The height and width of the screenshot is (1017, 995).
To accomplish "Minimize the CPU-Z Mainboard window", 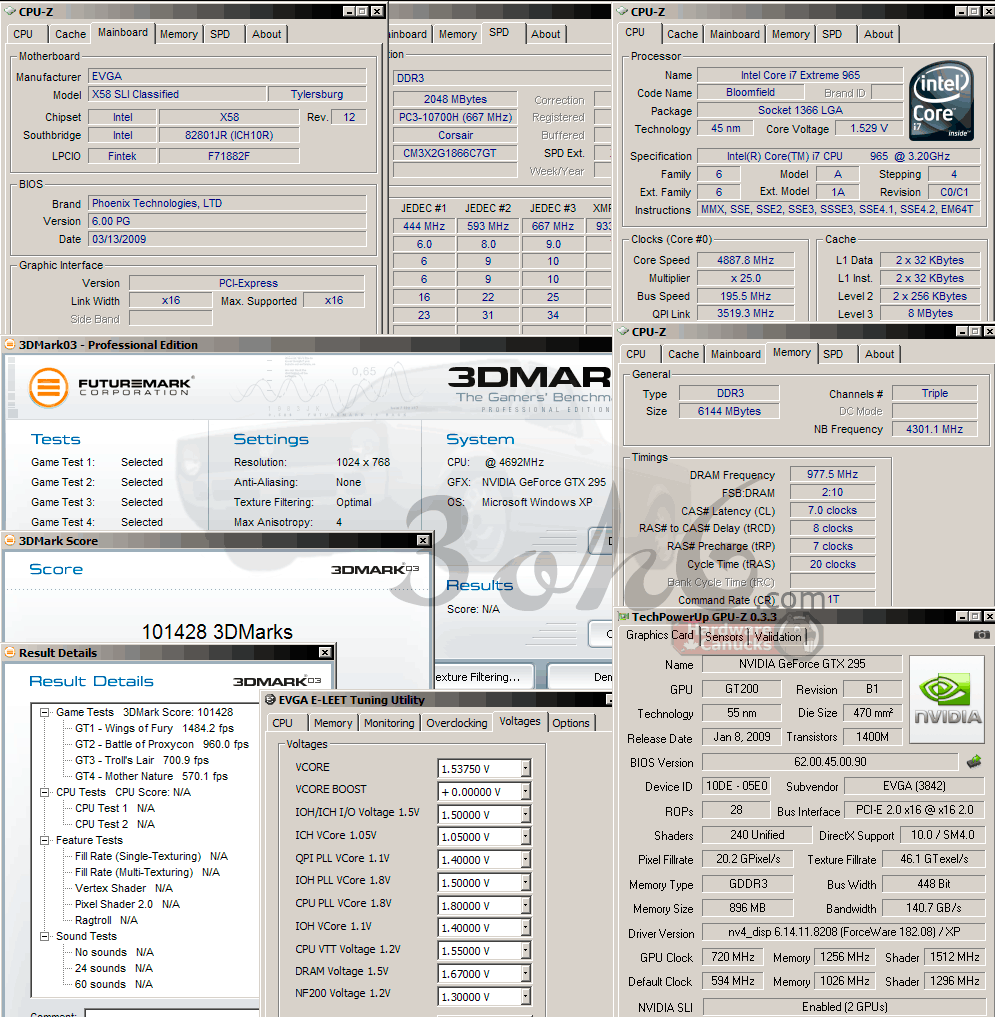I will (x=349, y=12).
